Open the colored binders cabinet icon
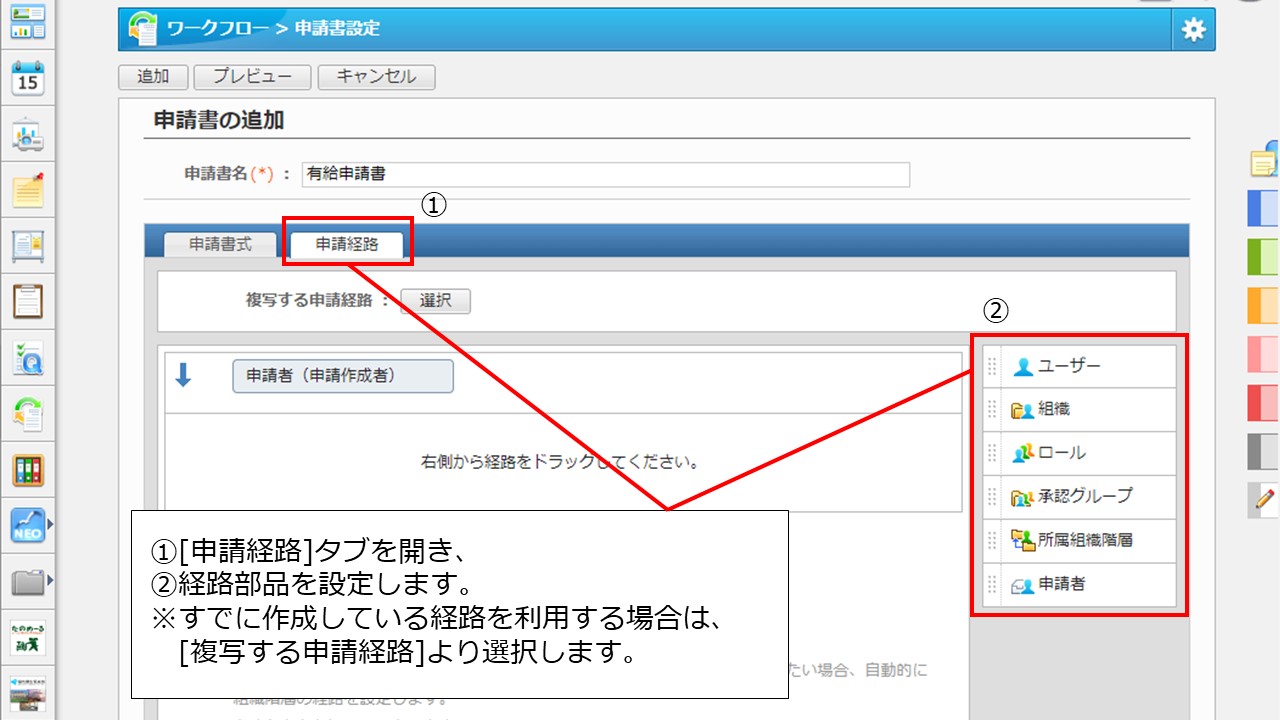Screen dimensions: 1280x720 coord(28,469)
